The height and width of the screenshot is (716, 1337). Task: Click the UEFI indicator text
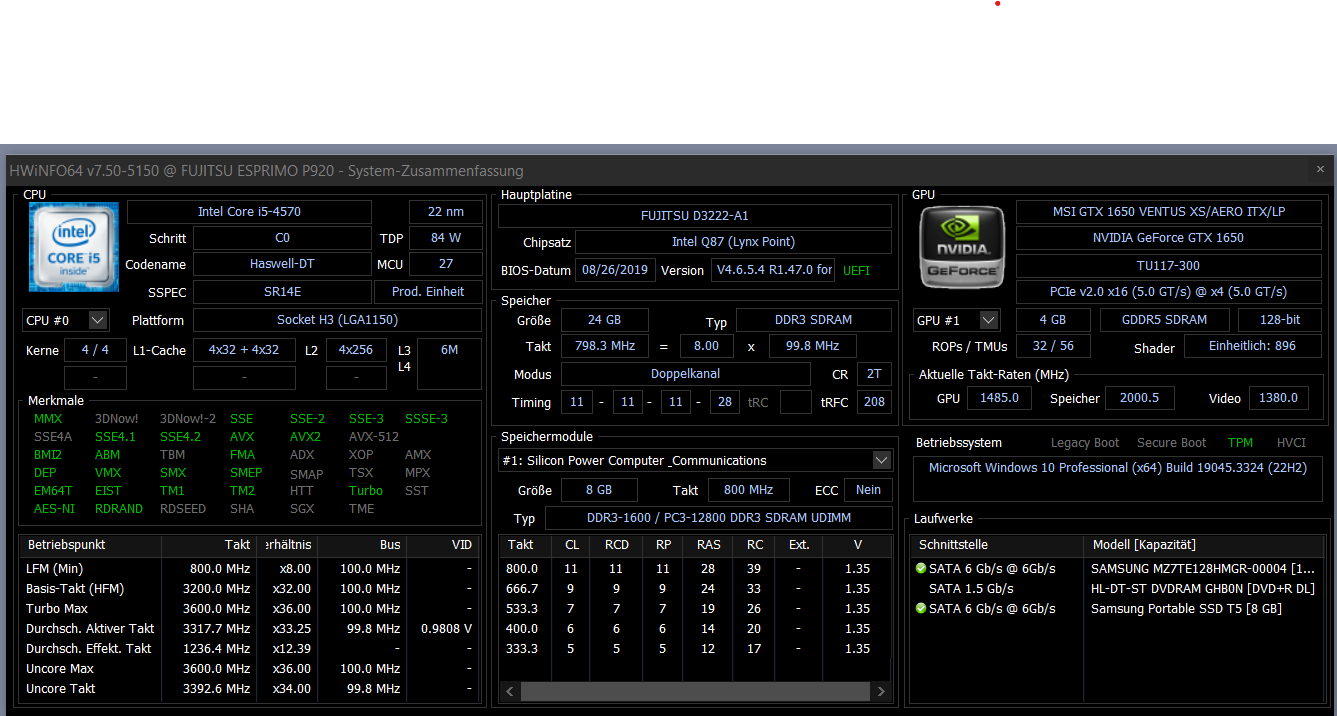point(856,270)
